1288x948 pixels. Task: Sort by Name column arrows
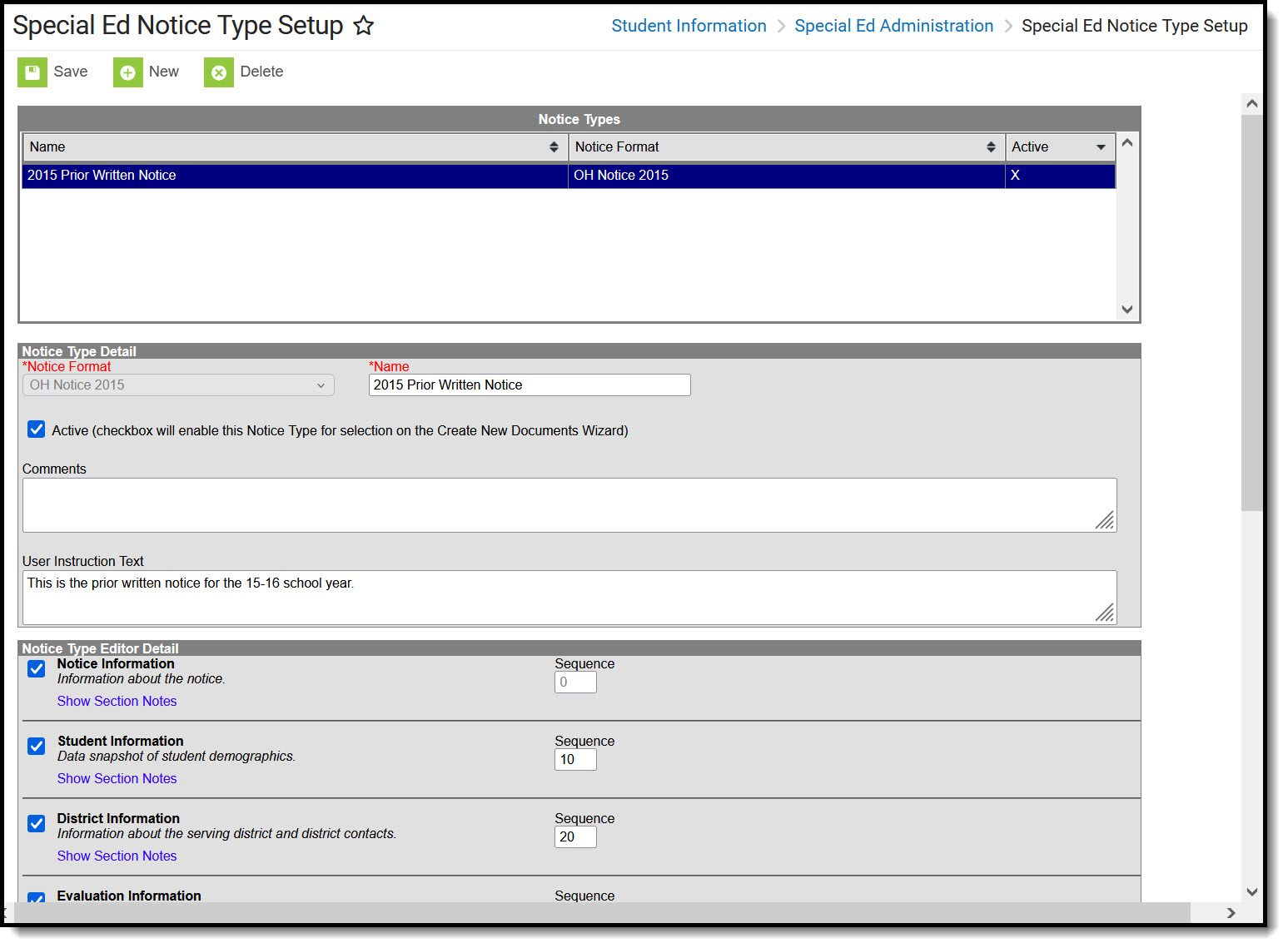(x=554, y=147)
